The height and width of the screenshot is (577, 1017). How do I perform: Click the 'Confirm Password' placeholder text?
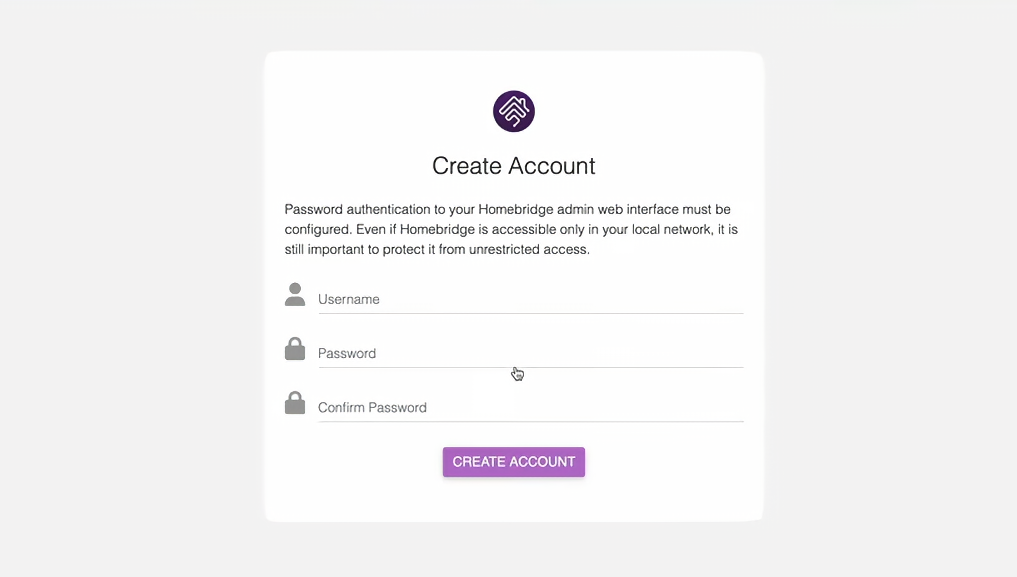(x=372, y=407)
